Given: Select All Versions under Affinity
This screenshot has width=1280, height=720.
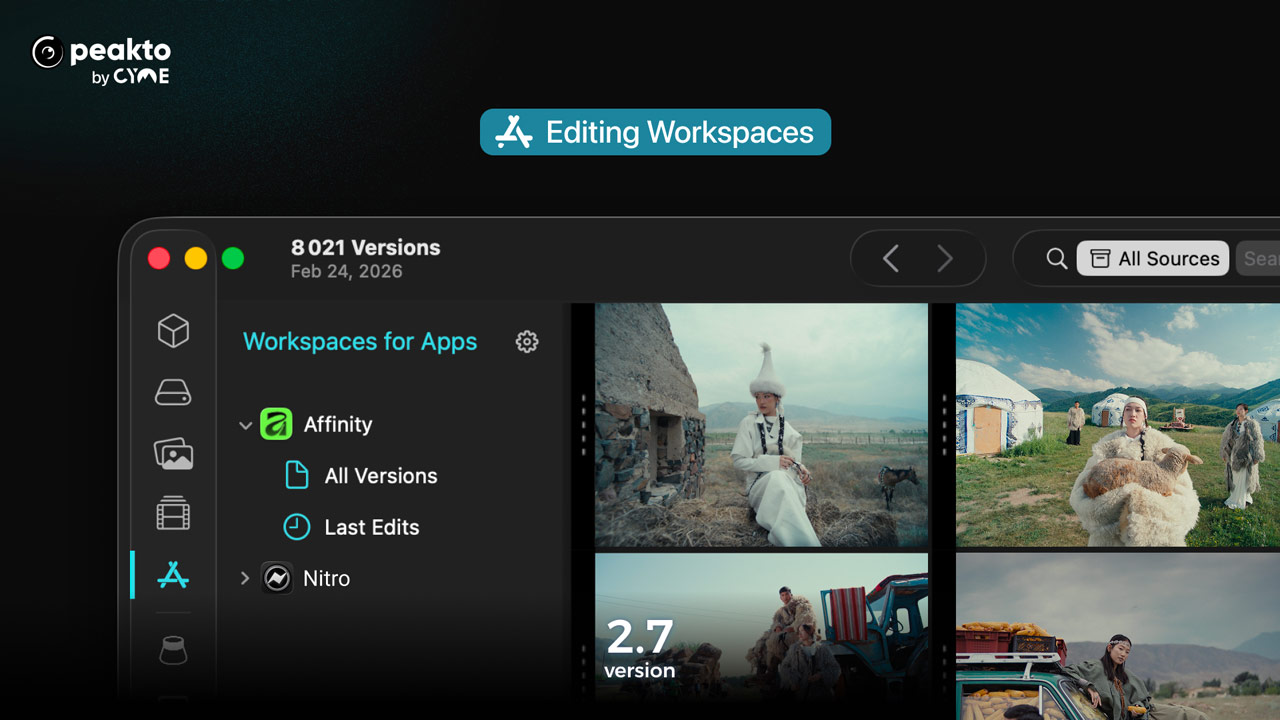Looking at the screenshot, I should (380, 476).
